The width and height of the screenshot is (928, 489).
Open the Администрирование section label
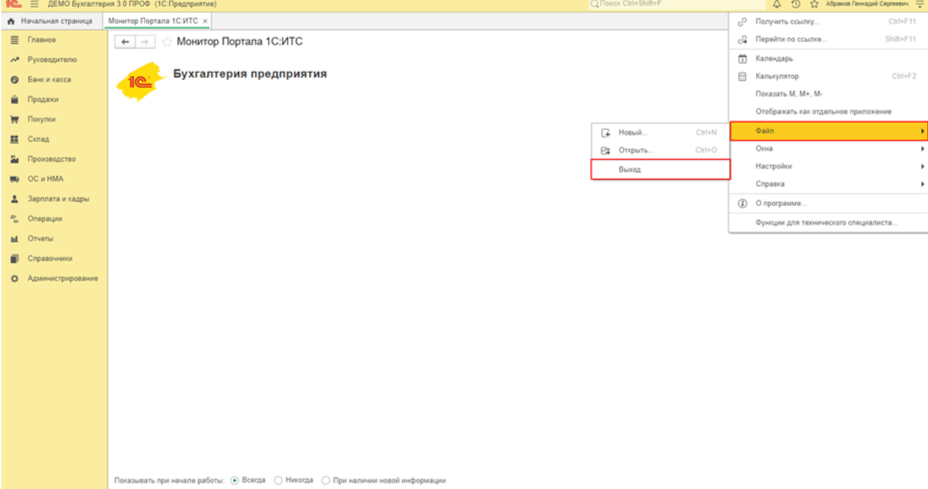point(63,278)
